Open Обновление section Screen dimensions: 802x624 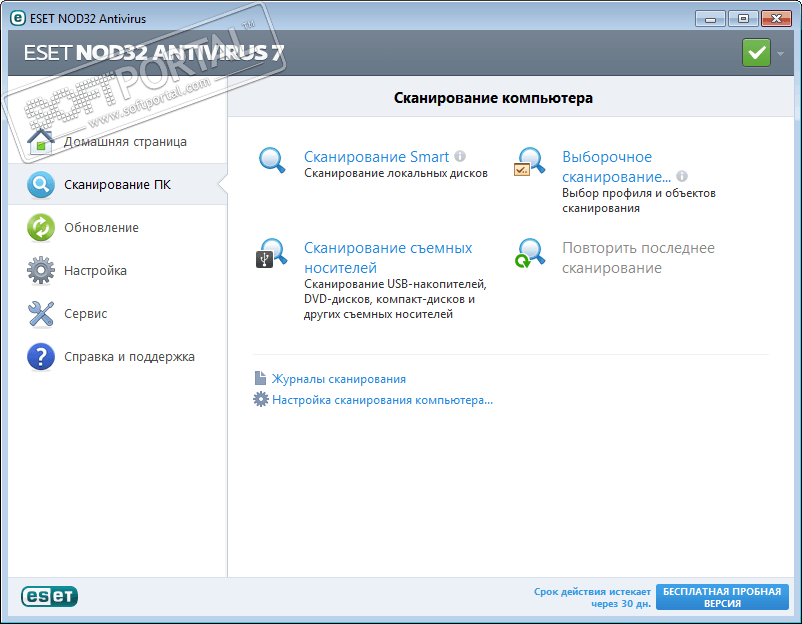coord(101,228)
